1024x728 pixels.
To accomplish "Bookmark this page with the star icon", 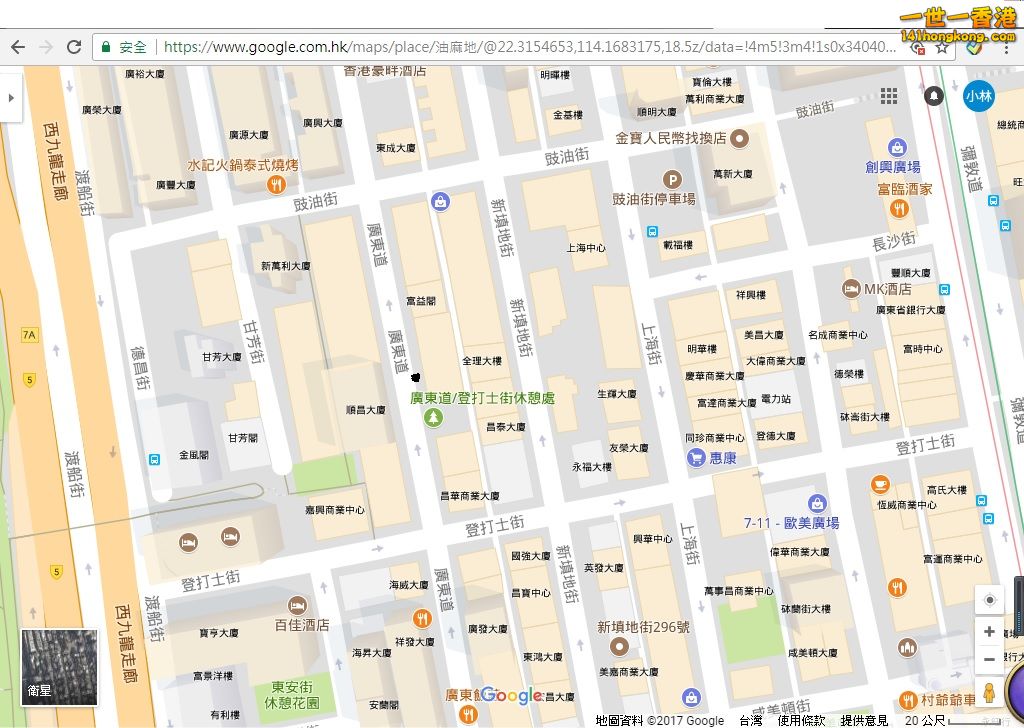I will (941, 47).
